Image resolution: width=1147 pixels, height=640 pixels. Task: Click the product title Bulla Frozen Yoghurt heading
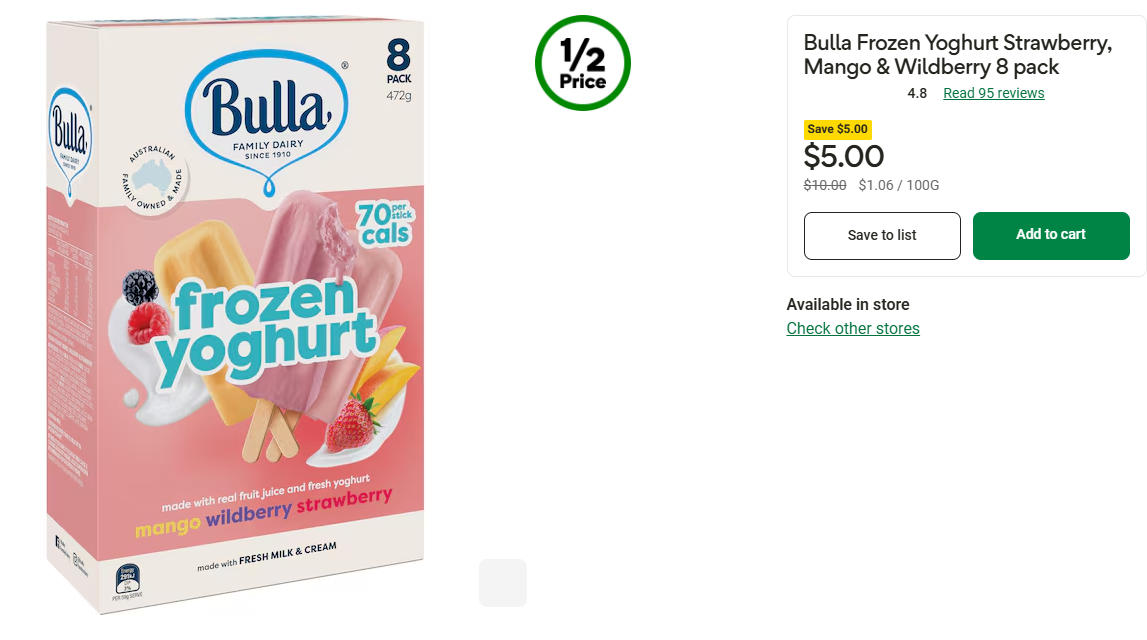pyautogui.click(x=958, y=55)
